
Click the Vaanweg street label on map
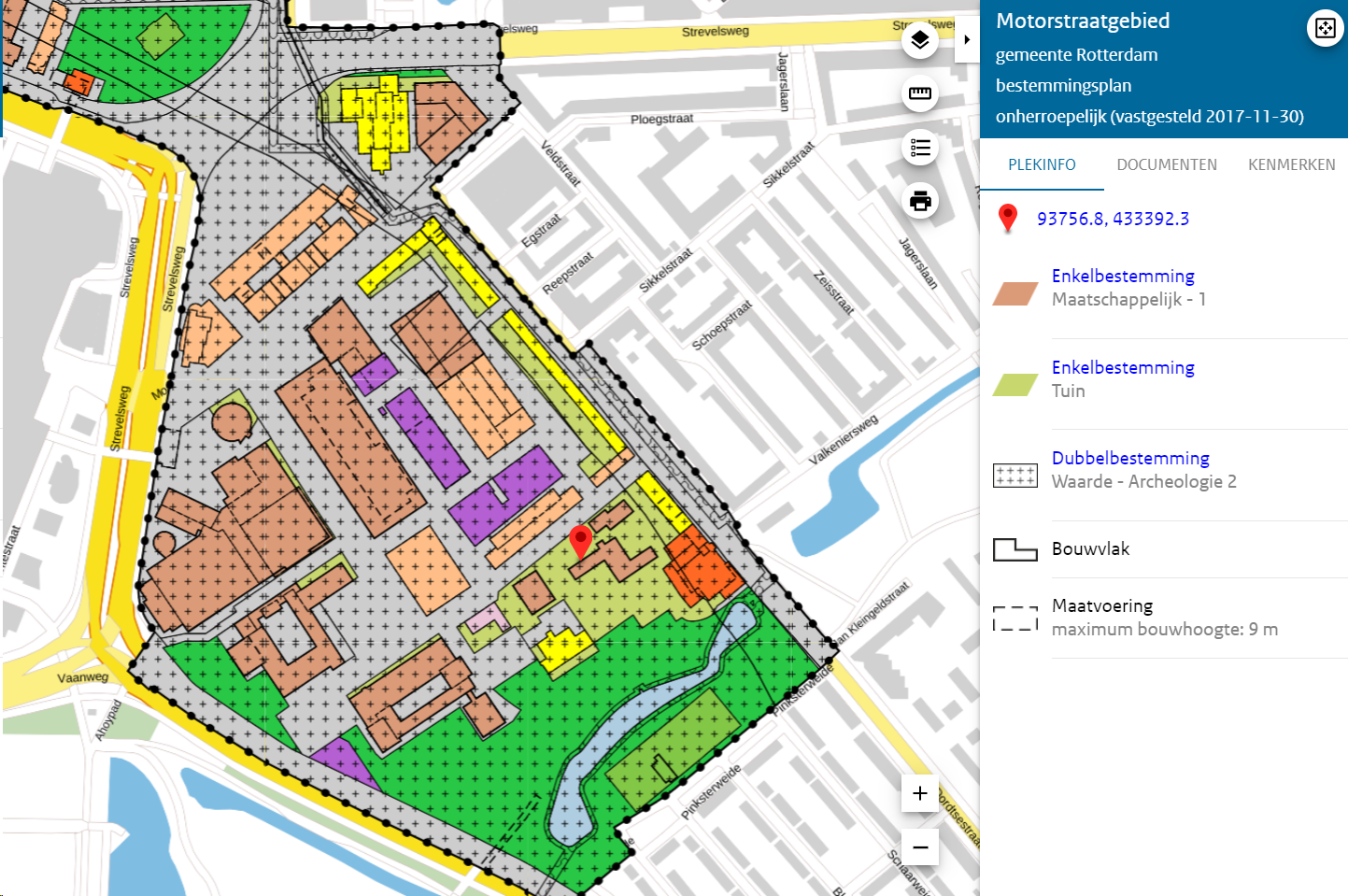pyautogui.click(x=83, y=677)
